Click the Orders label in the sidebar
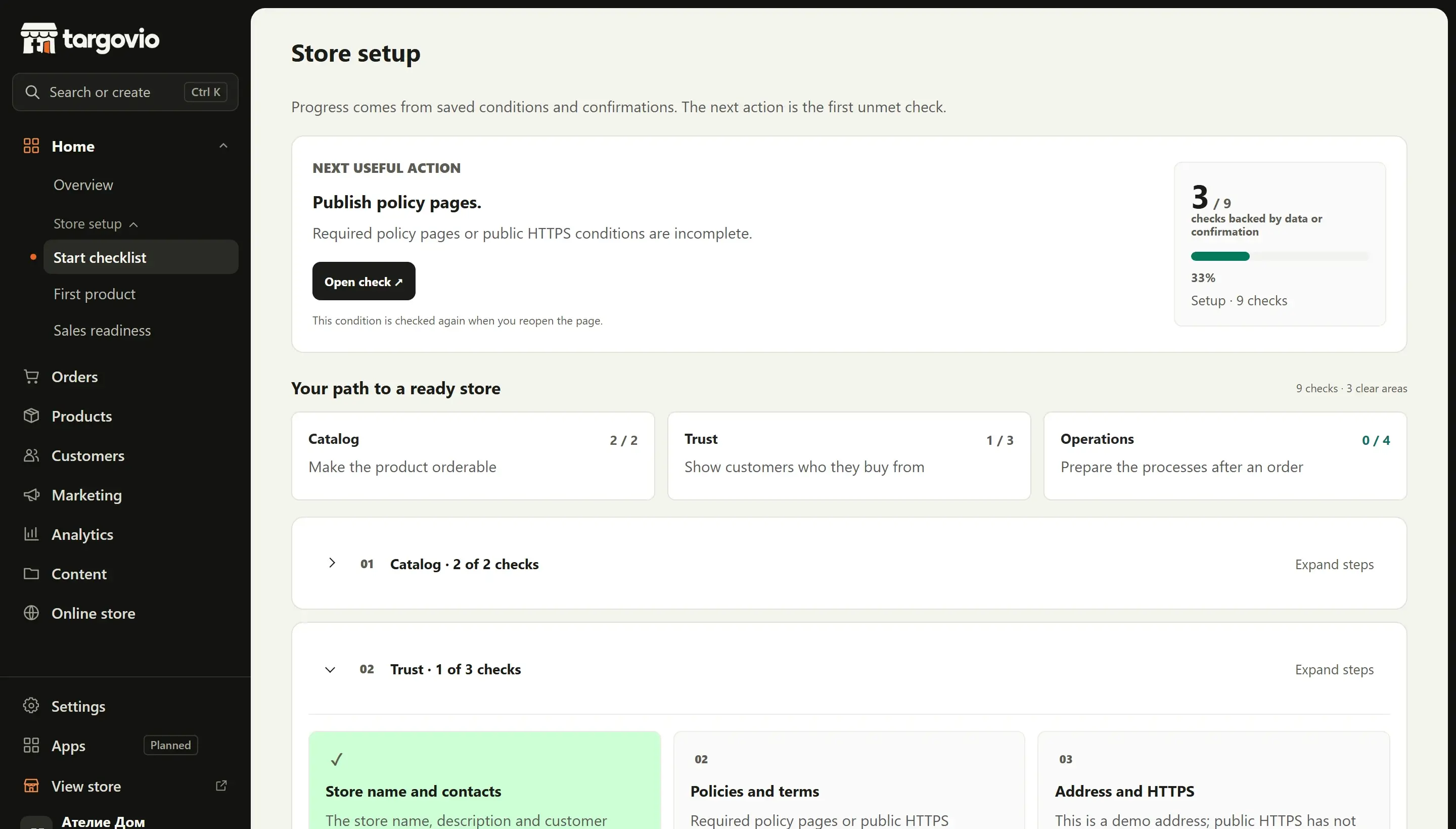The image size is (1456, 829). pos(75,377)
